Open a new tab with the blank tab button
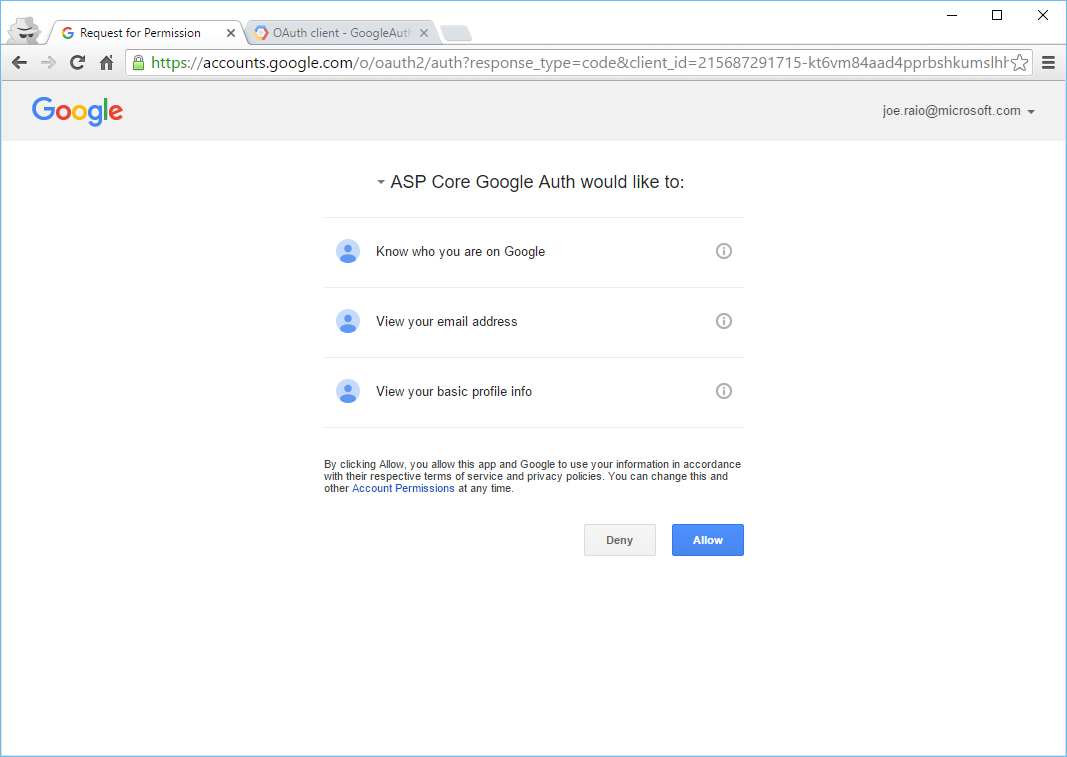Image resolution: width=1067 pixels, height=757 pixels. [456, 33]
